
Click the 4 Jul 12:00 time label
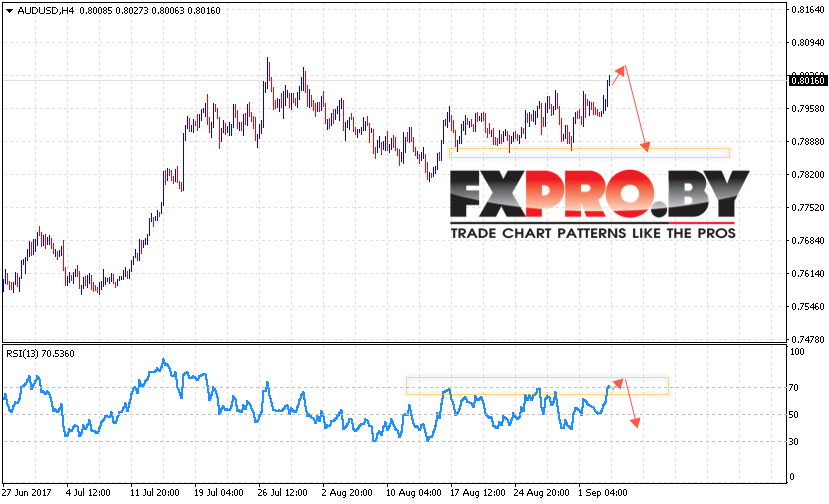click(x=88, y=492)
